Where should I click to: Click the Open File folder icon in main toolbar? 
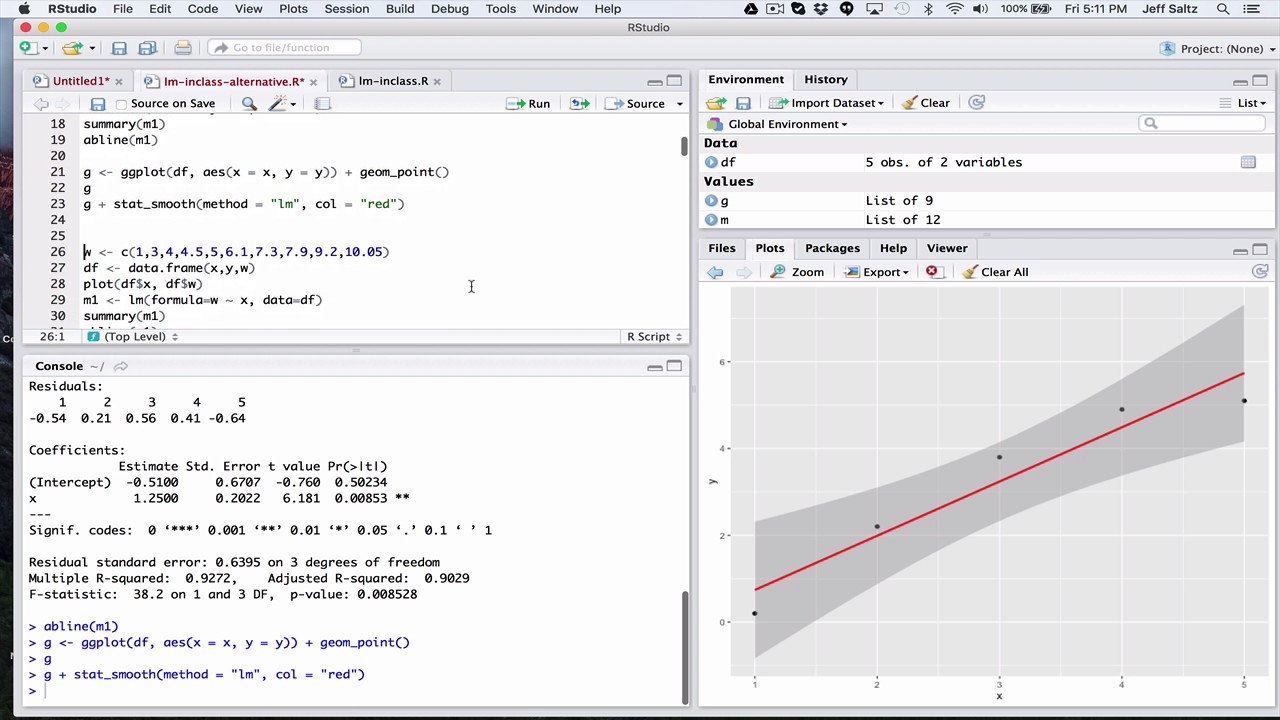coord(71,48)
